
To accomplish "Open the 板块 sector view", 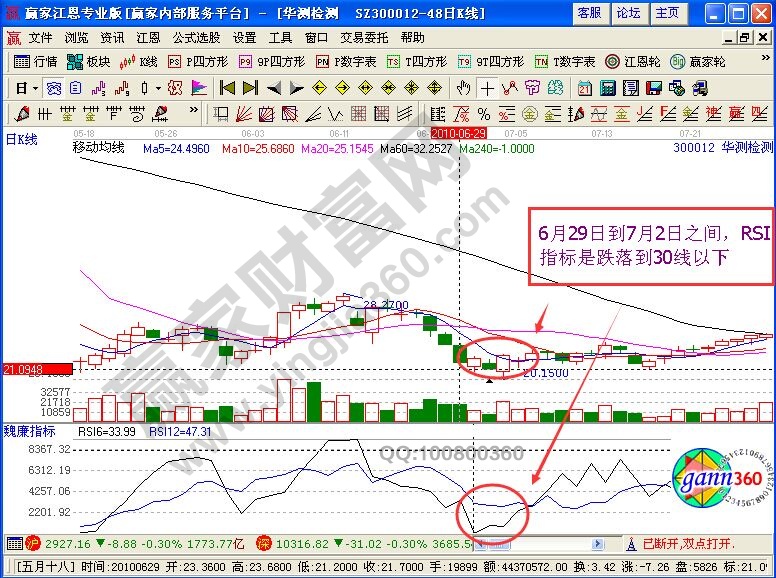I will (x=89, y=61).
